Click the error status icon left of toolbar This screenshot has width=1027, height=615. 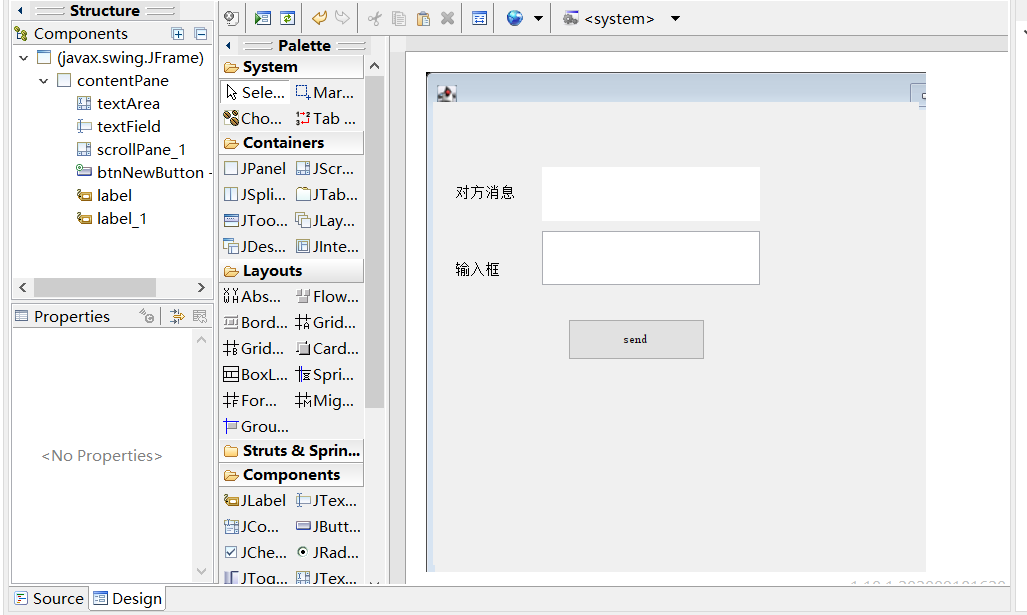click(x=231, y=18)
